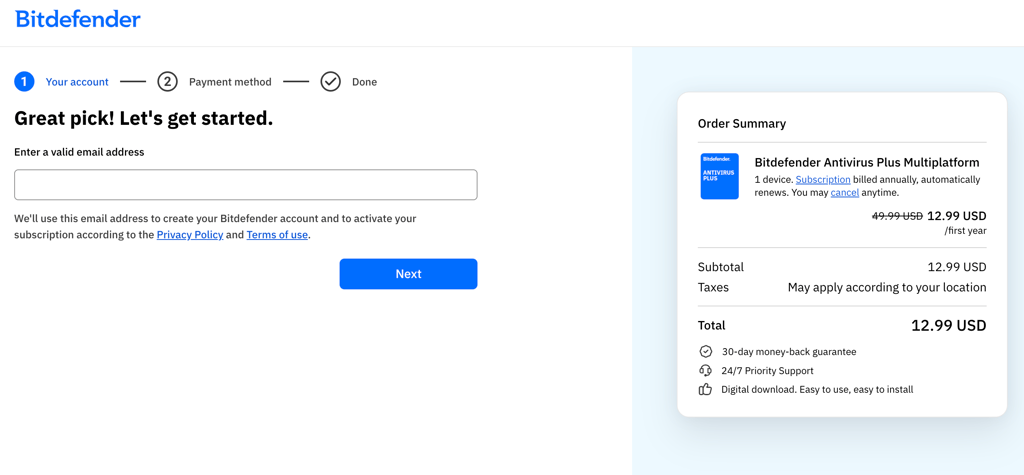
Task: Click the blue Next button
Action: pyautogui.click(x=408, y=274)
